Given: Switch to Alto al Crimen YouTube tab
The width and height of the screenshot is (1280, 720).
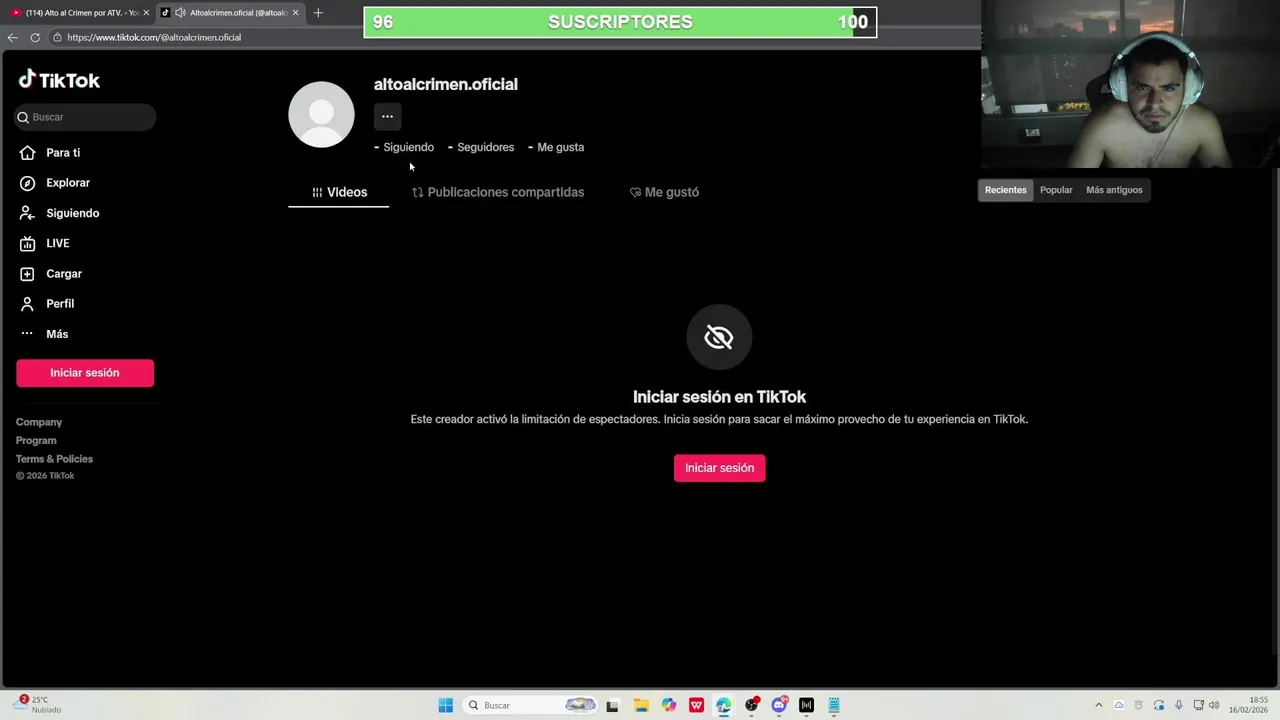Looking at the screenshot, I should click(79, 13).
